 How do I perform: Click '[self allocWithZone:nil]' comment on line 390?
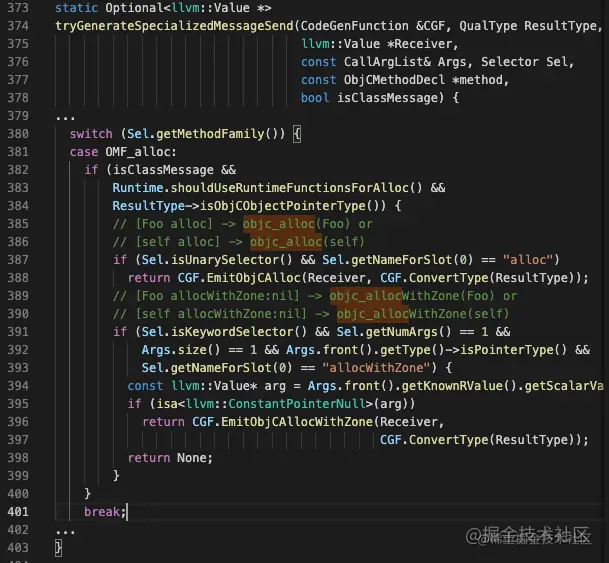tap(221, 314)
